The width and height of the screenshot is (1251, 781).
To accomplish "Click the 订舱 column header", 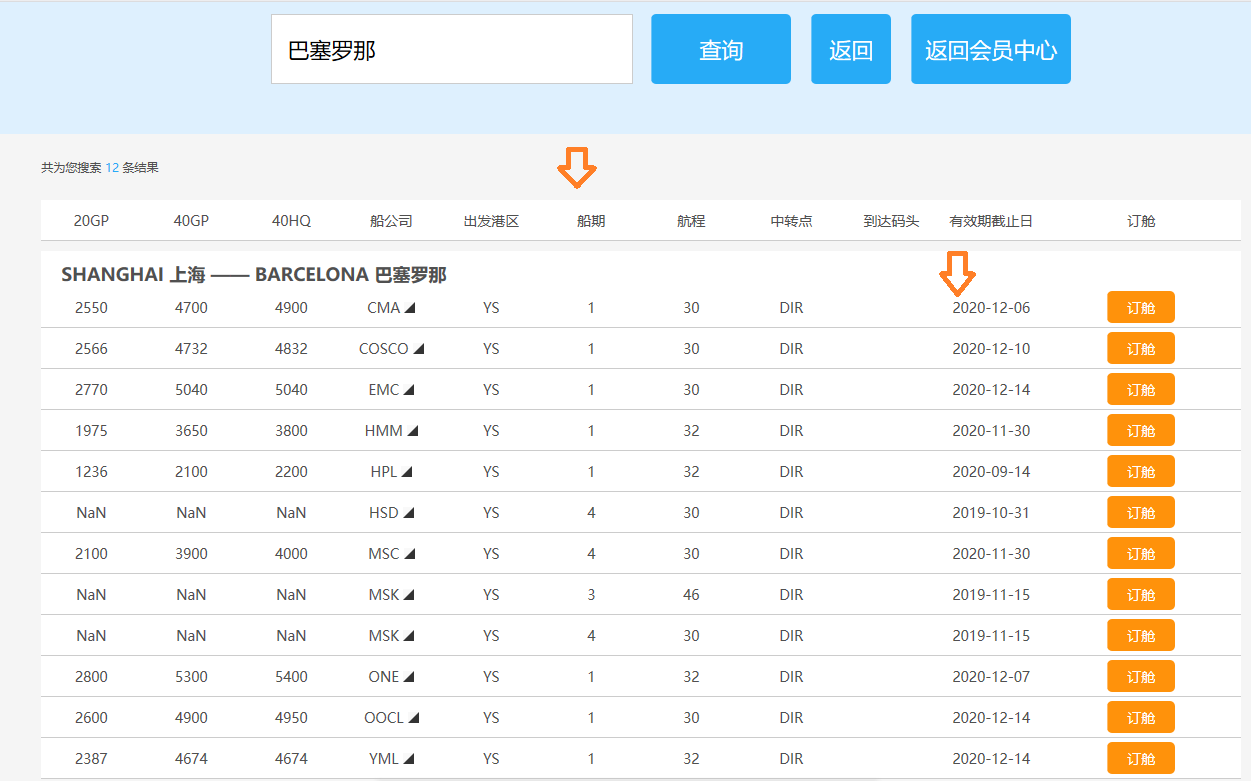I will pyautogui.click(x=1141, y=221).
